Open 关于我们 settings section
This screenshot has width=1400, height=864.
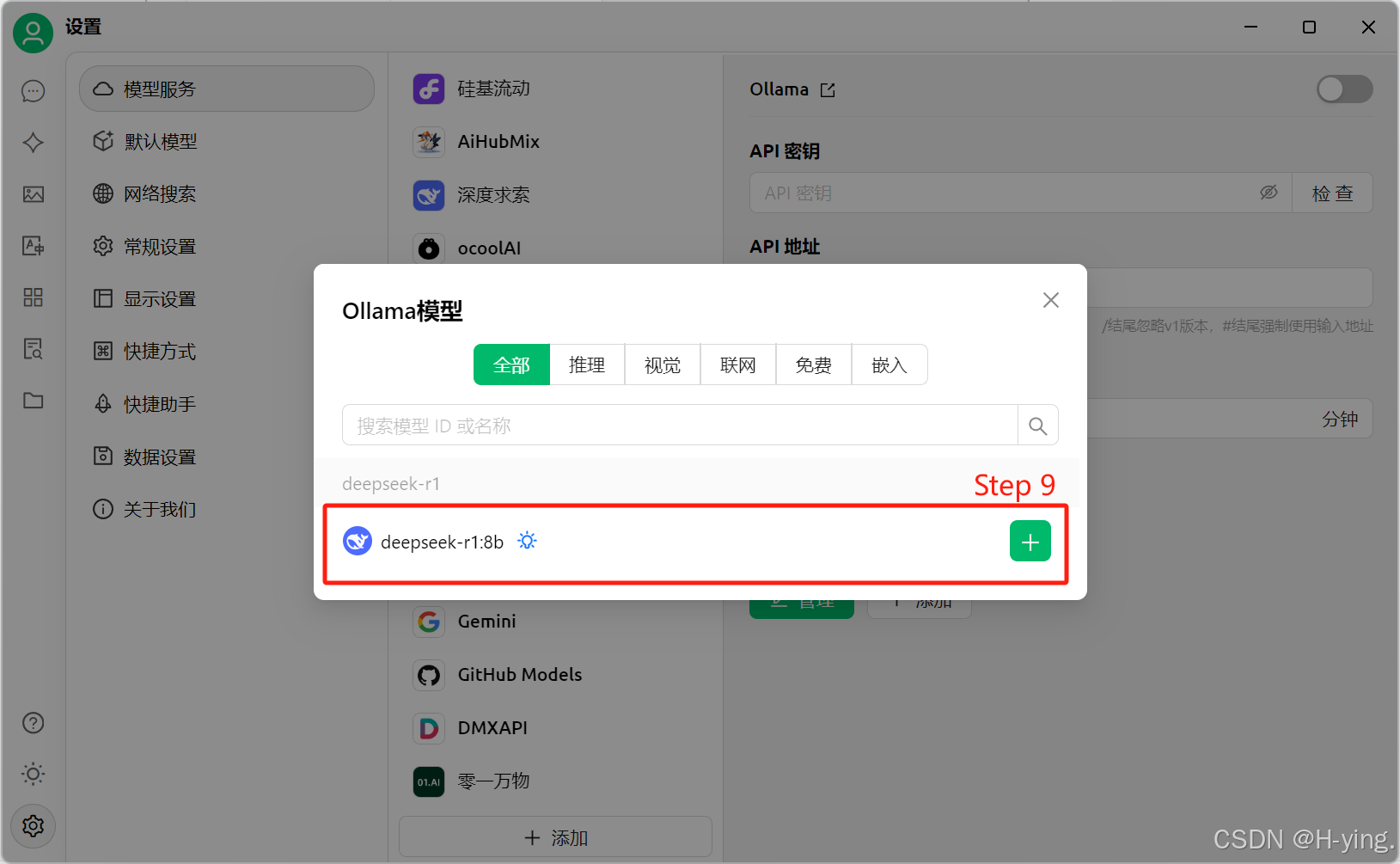[x=227, y=509]
